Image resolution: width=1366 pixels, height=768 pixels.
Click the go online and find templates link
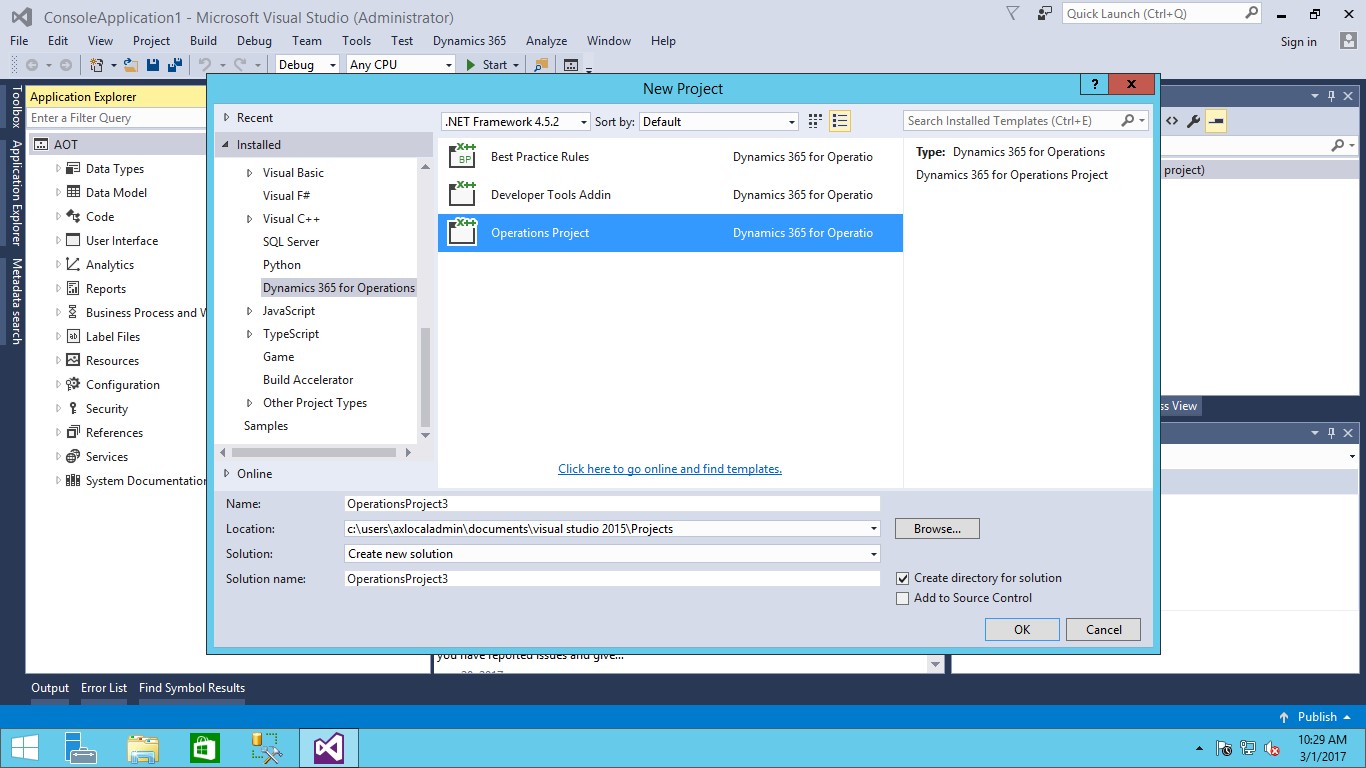pyautogui.click(x=670, y=469)
